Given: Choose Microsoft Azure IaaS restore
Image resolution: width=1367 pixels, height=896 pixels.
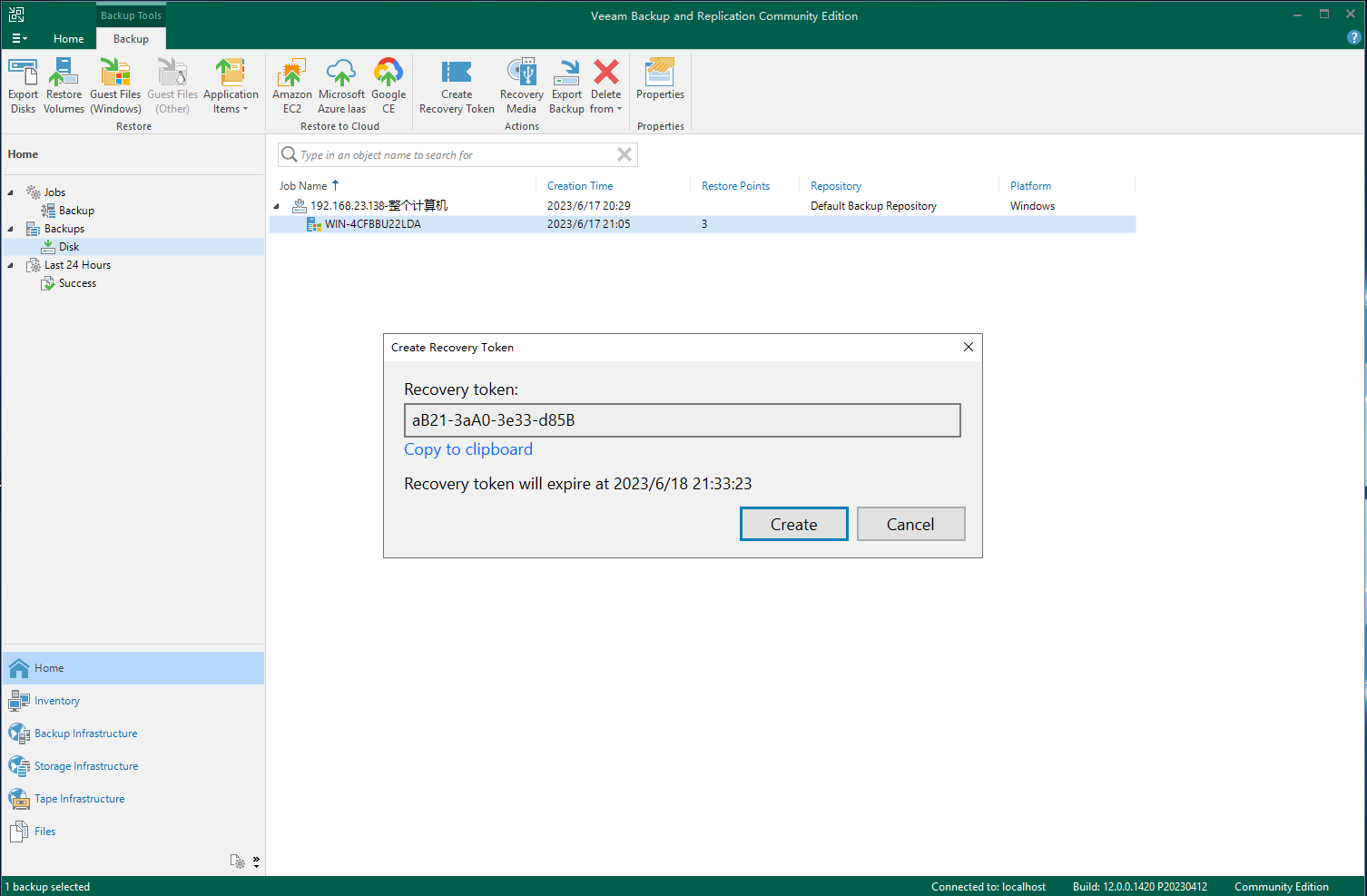Looking at the screenshot, I should (341, 85).
